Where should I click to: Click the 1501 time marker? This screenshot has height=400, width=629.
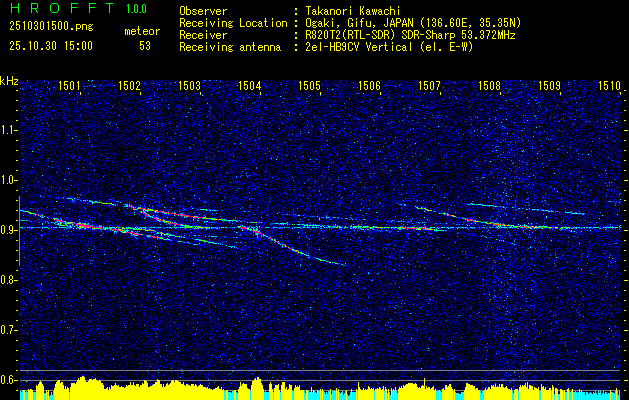coord(69,85)
